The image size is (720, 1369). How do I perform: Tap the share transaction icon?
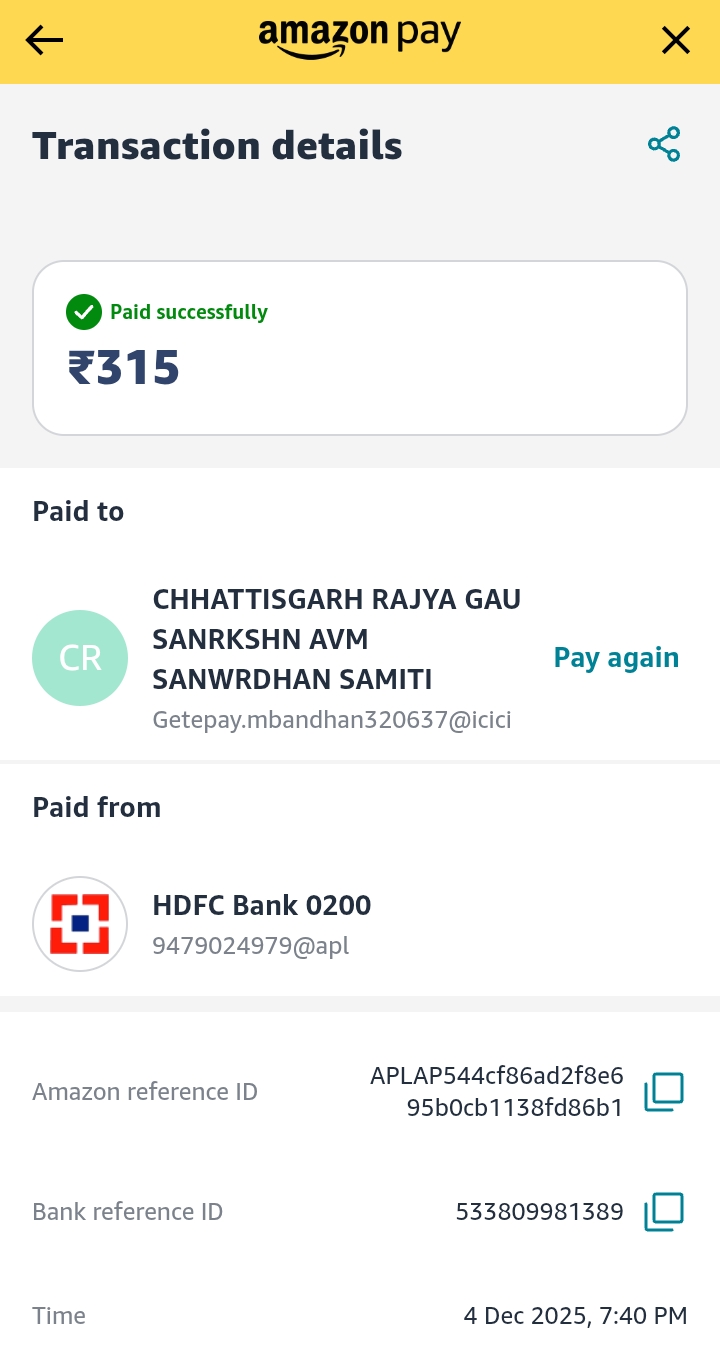click(664, 145)
